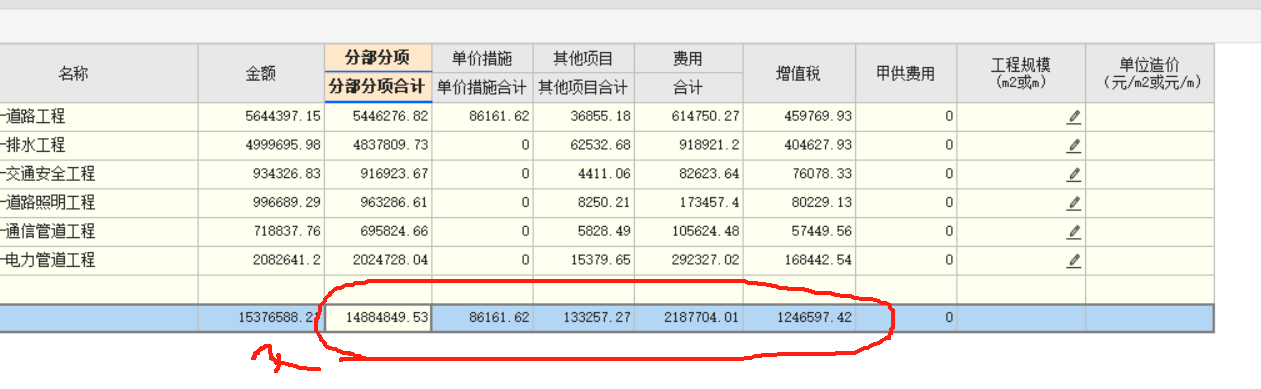This screenshot has width=1261, height=389.
Task: Click cell 4837809.73 in 分部分项合计
Action: point(378,146)
